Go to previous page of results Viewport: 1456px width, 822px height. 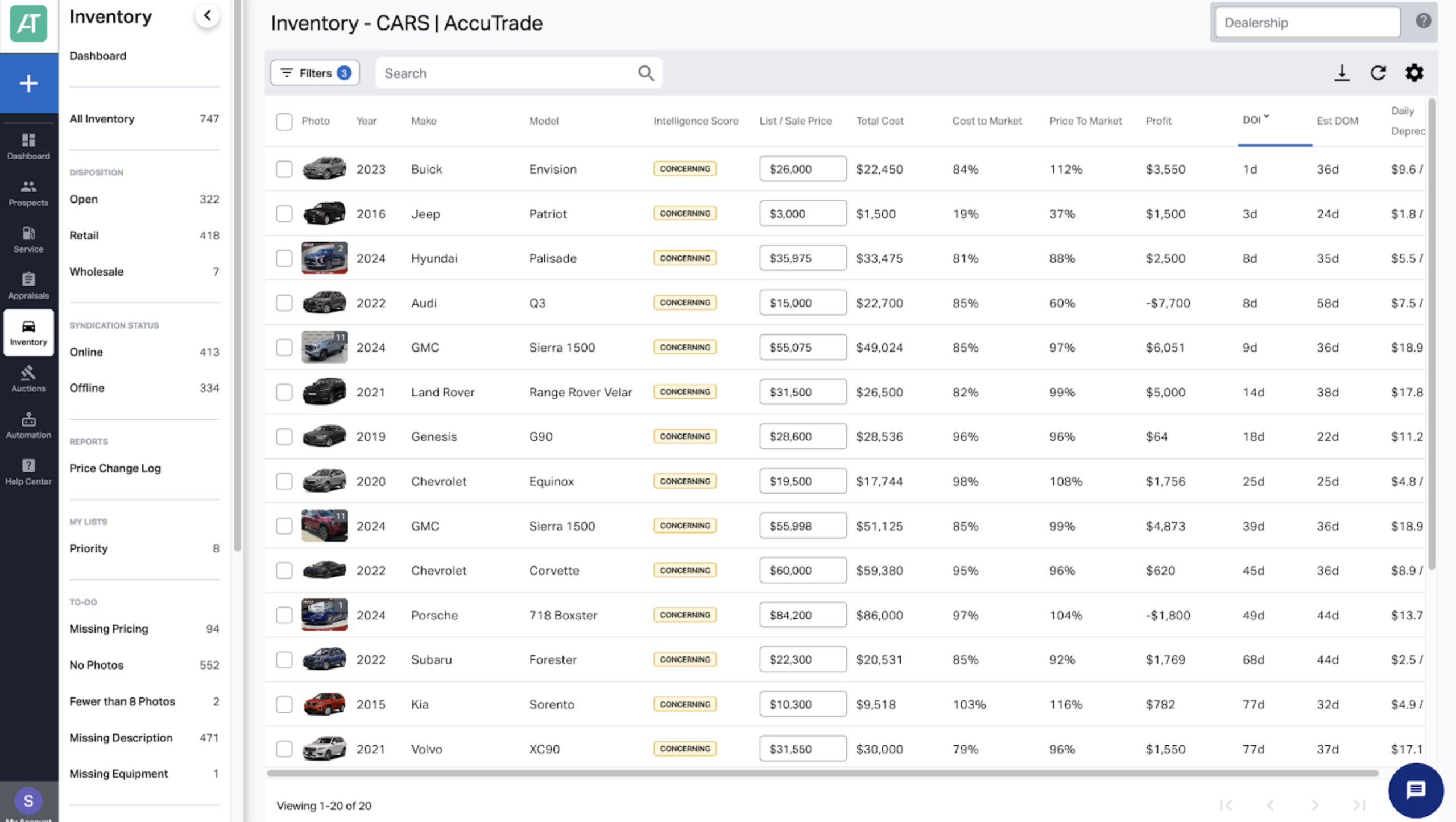[x=1270, y=806]
